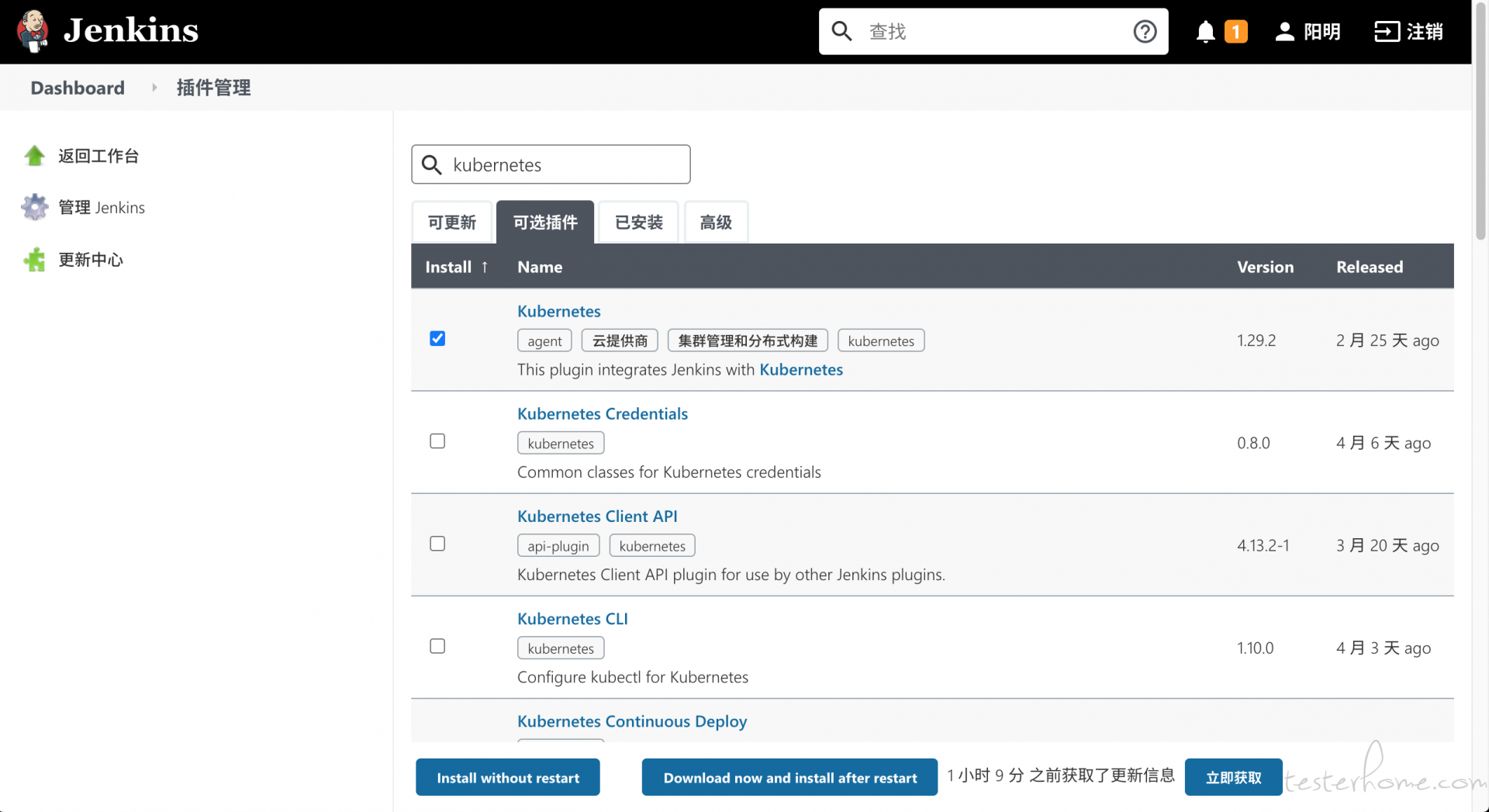Click '4 月 6 天 ago' released cell
Screen dimensions: 1489x812
coord(1384,443)
